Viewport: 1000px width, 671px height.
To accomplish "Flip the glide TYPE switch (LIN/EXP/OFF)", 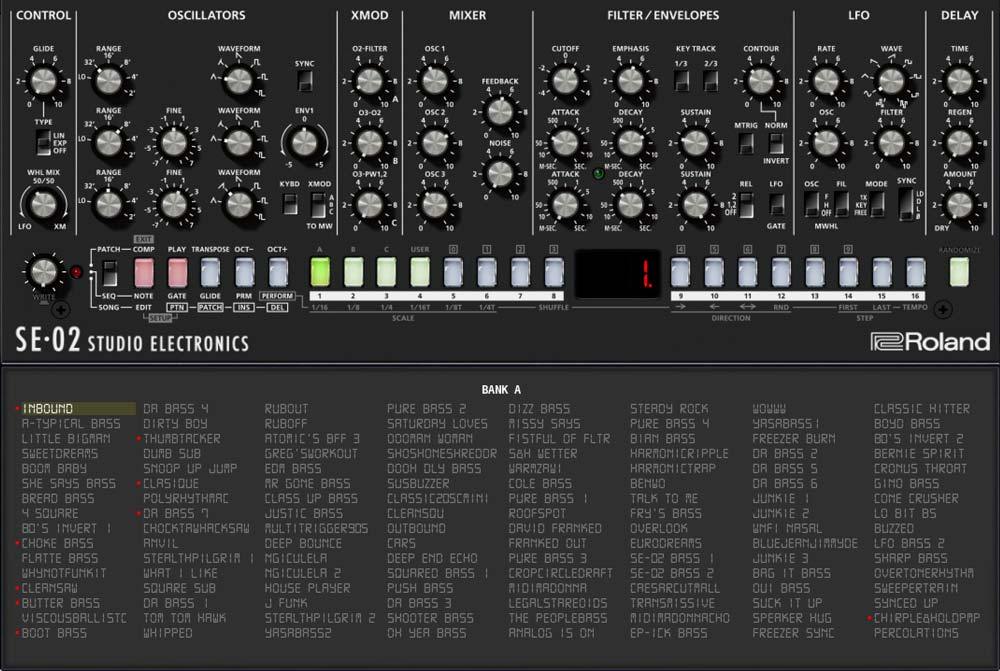I will pos(43,142).
